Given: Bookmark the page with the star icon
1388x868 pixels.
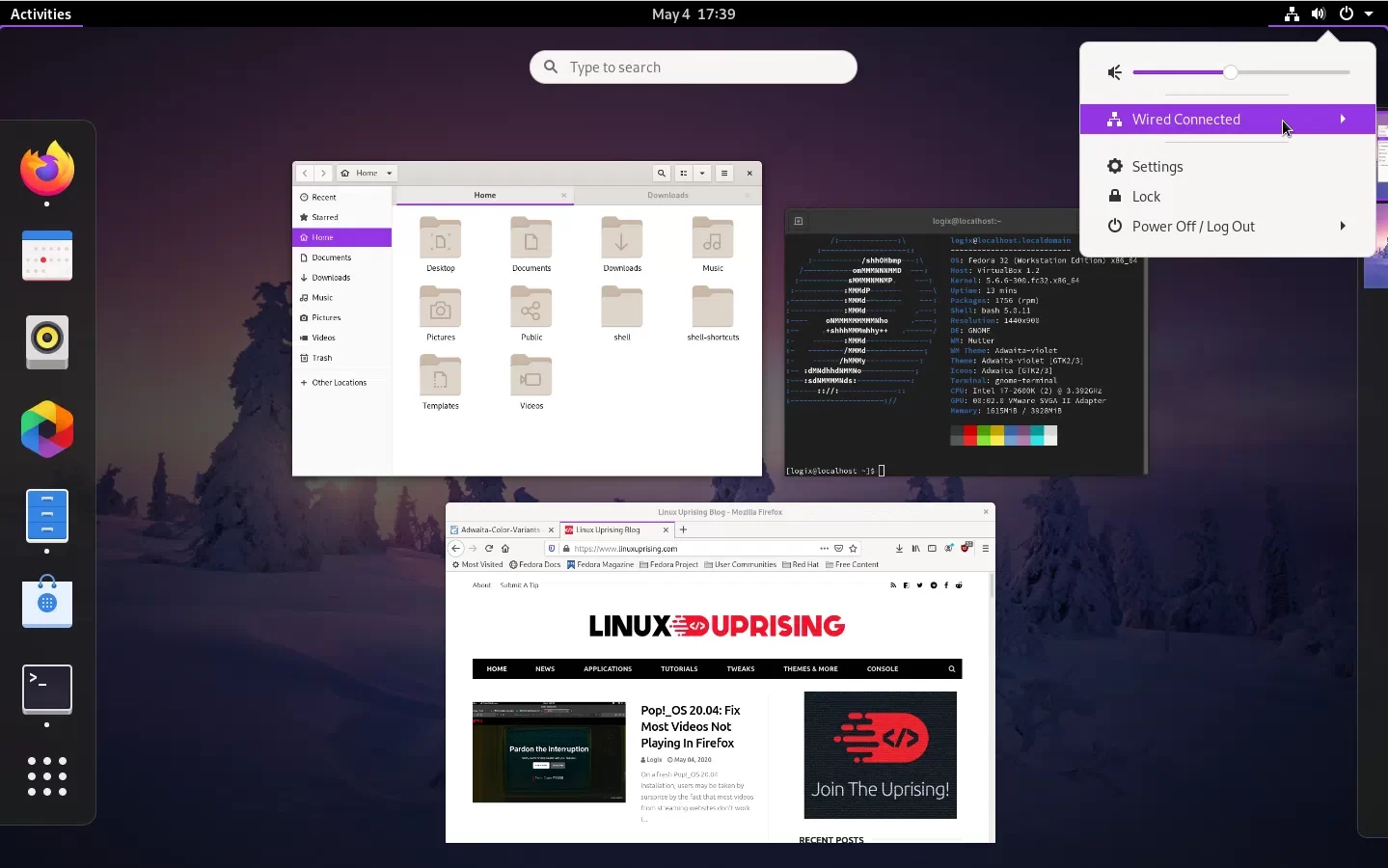Looking at the screenshot, I should pos(854,548).
